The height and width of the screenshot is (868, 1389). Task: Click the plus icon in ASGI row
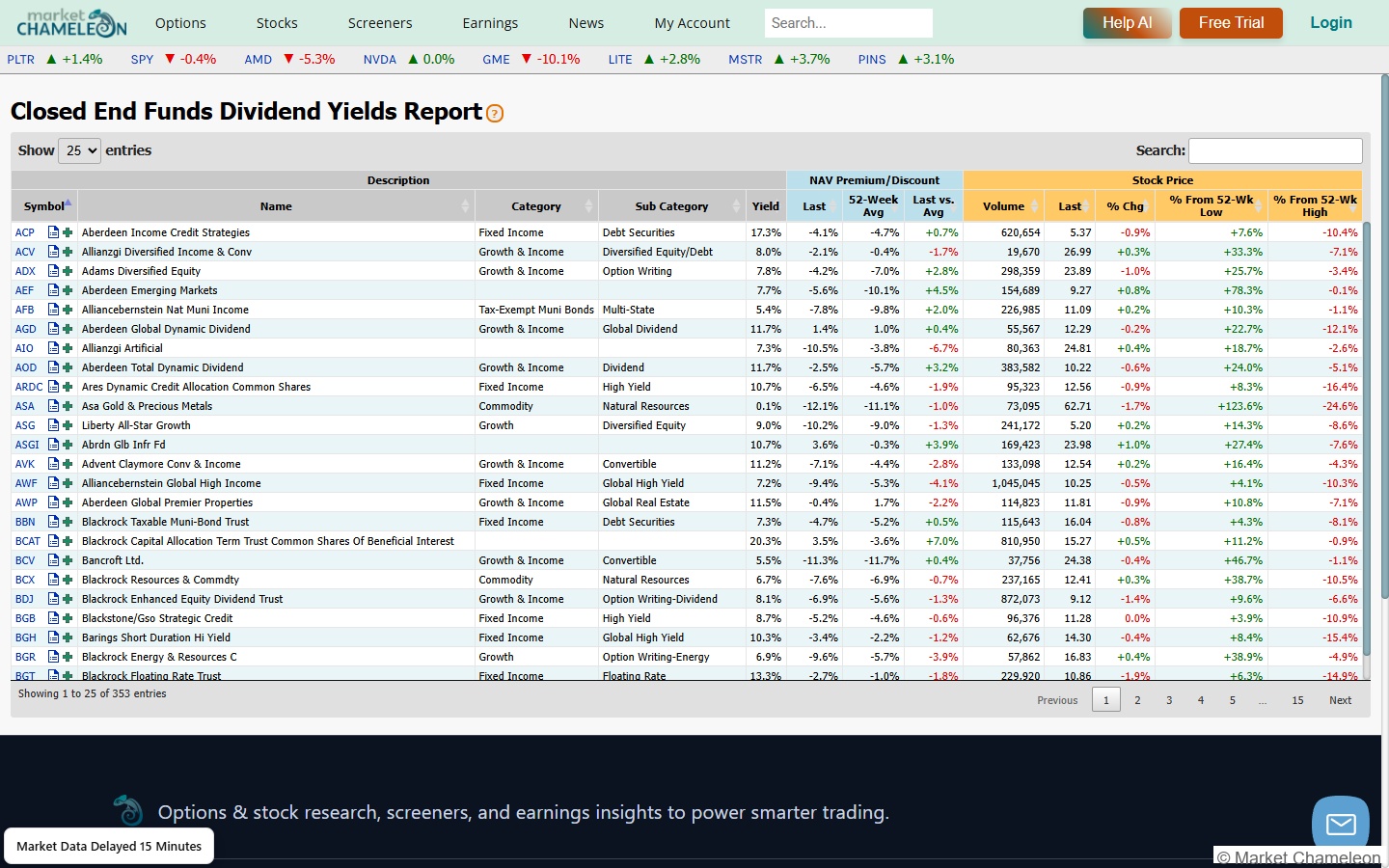pos(68,445)
